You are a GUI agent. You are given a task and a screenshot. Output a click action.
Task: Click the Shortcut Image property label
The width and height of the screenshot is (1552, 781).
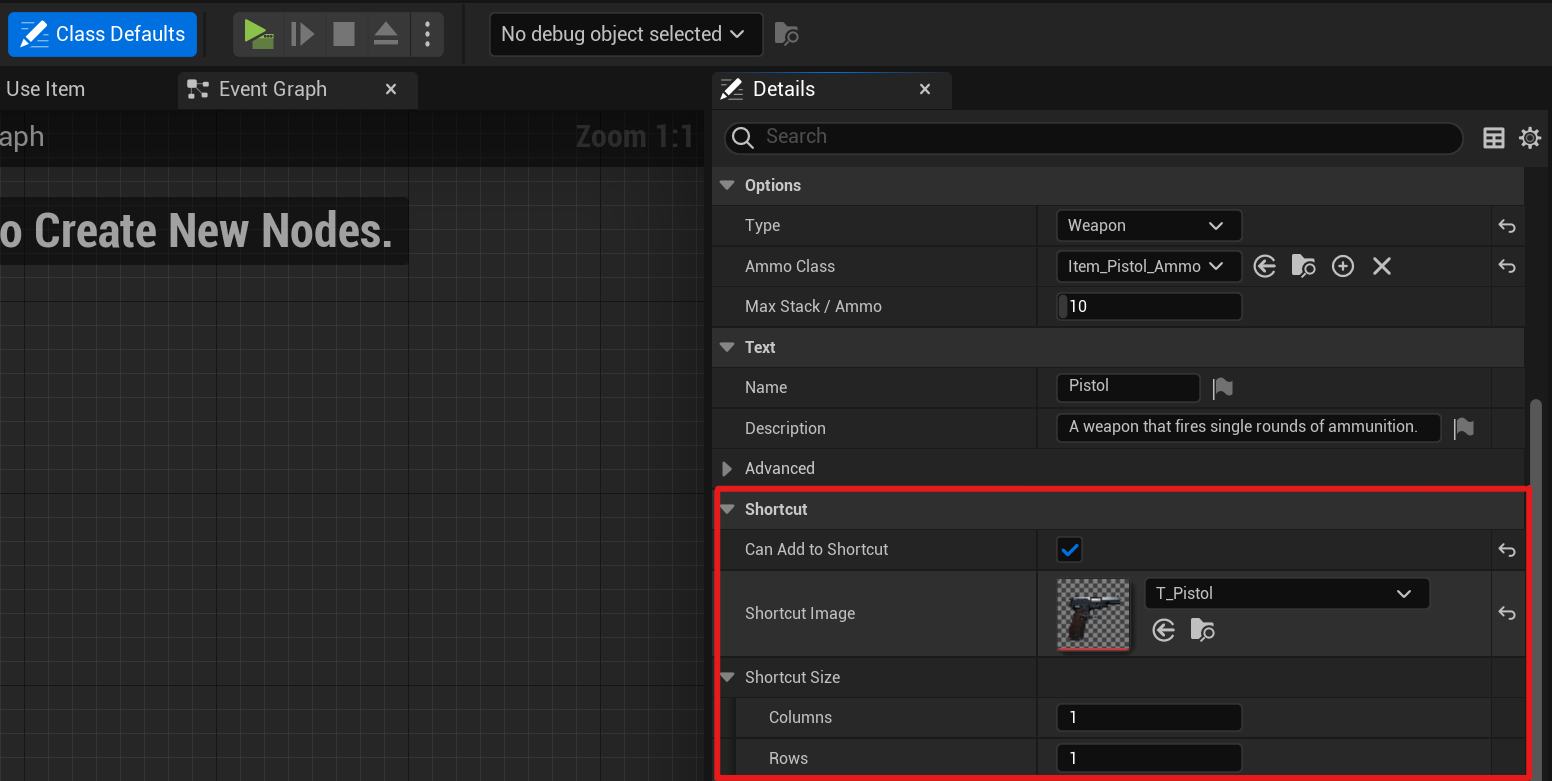tap(800, 613)
